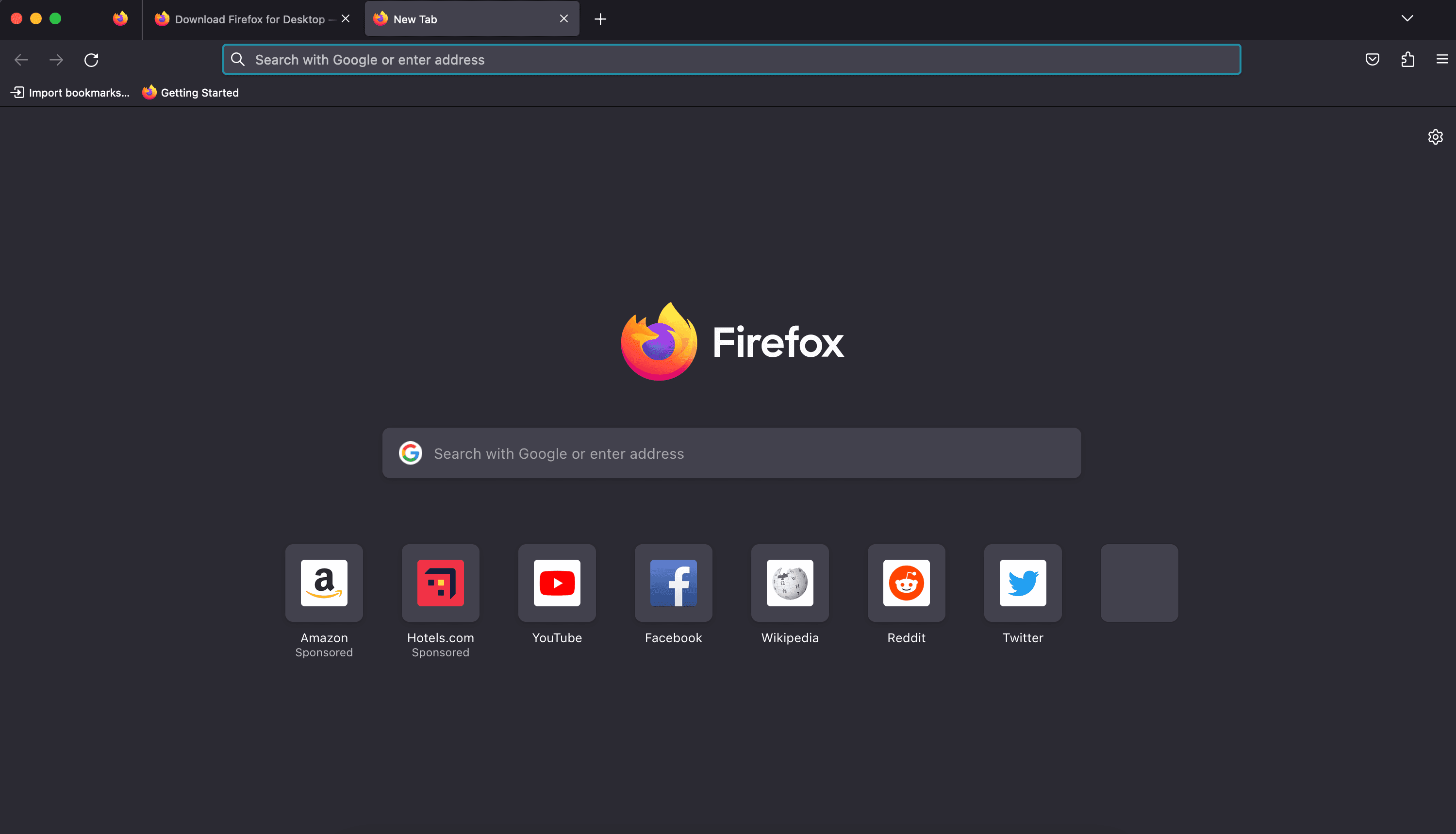The height and width of the screenshot is (834, 1456).
Task: Close the New Tab tab
Action: 564,19
